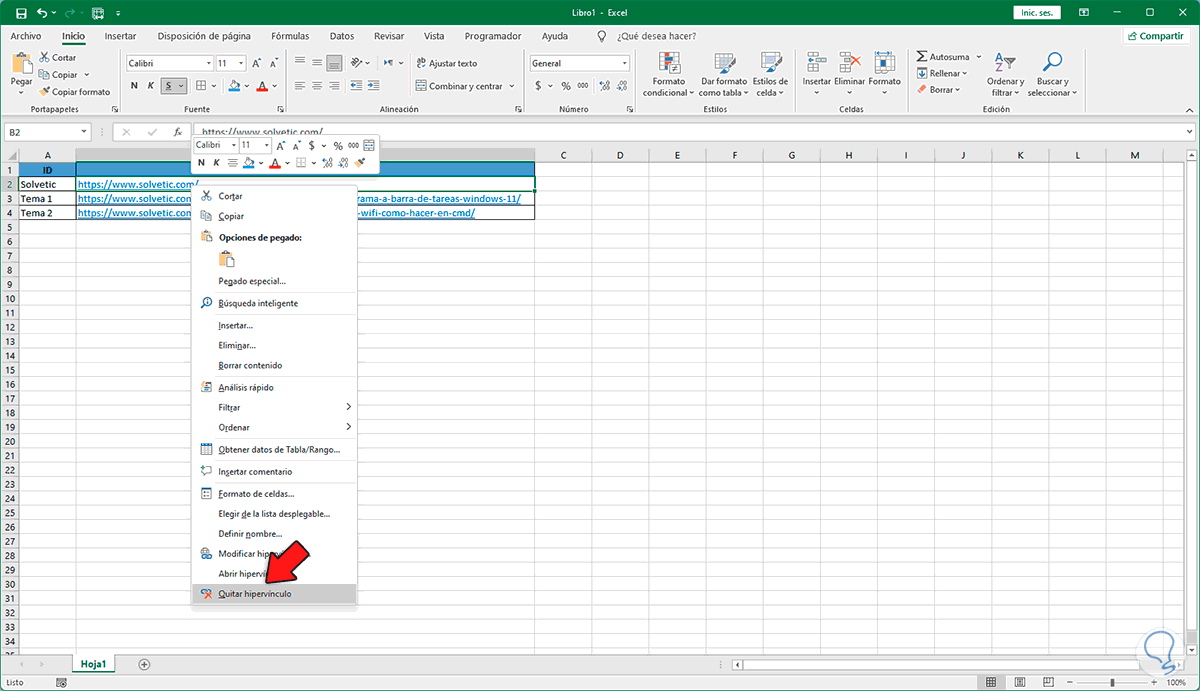Click the insert function fx icon
Viewport: 1200px width, 691px height.
[178, 131]
